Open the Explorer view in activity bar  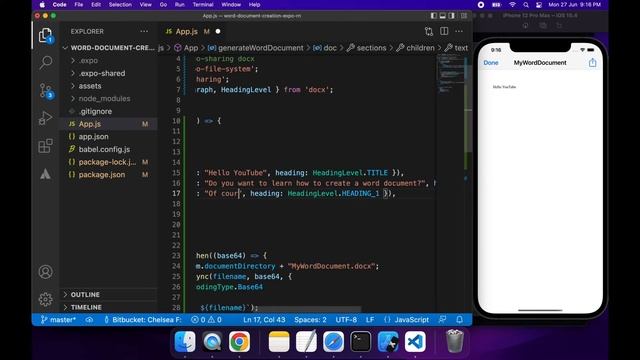click(45, 36)
